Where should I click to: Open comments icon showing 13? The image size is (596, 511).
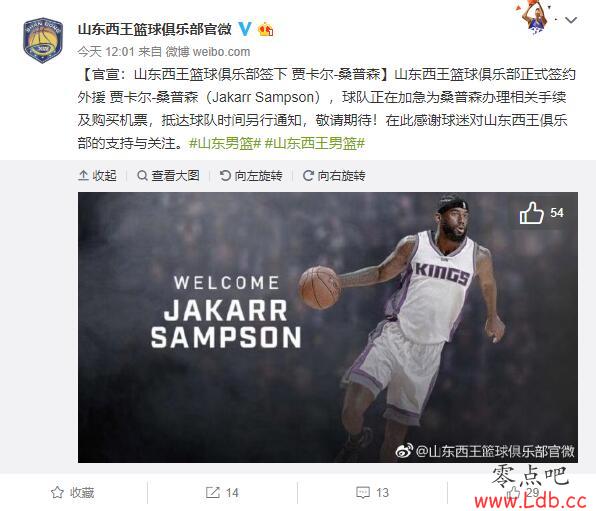[372, 493]
